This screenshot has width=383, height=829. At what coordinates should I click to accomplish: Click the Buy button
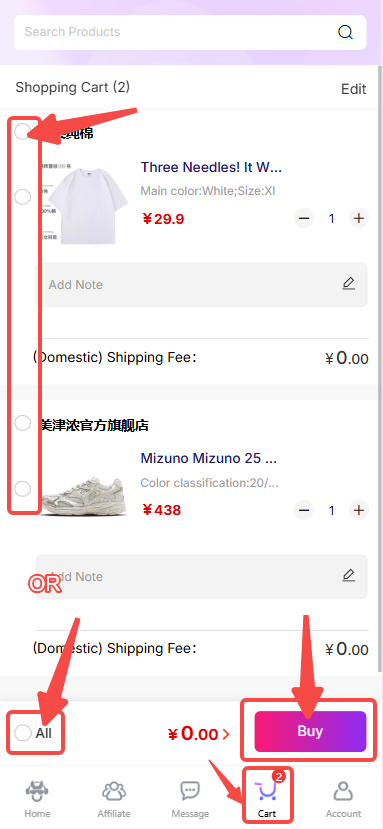[310, 731]
